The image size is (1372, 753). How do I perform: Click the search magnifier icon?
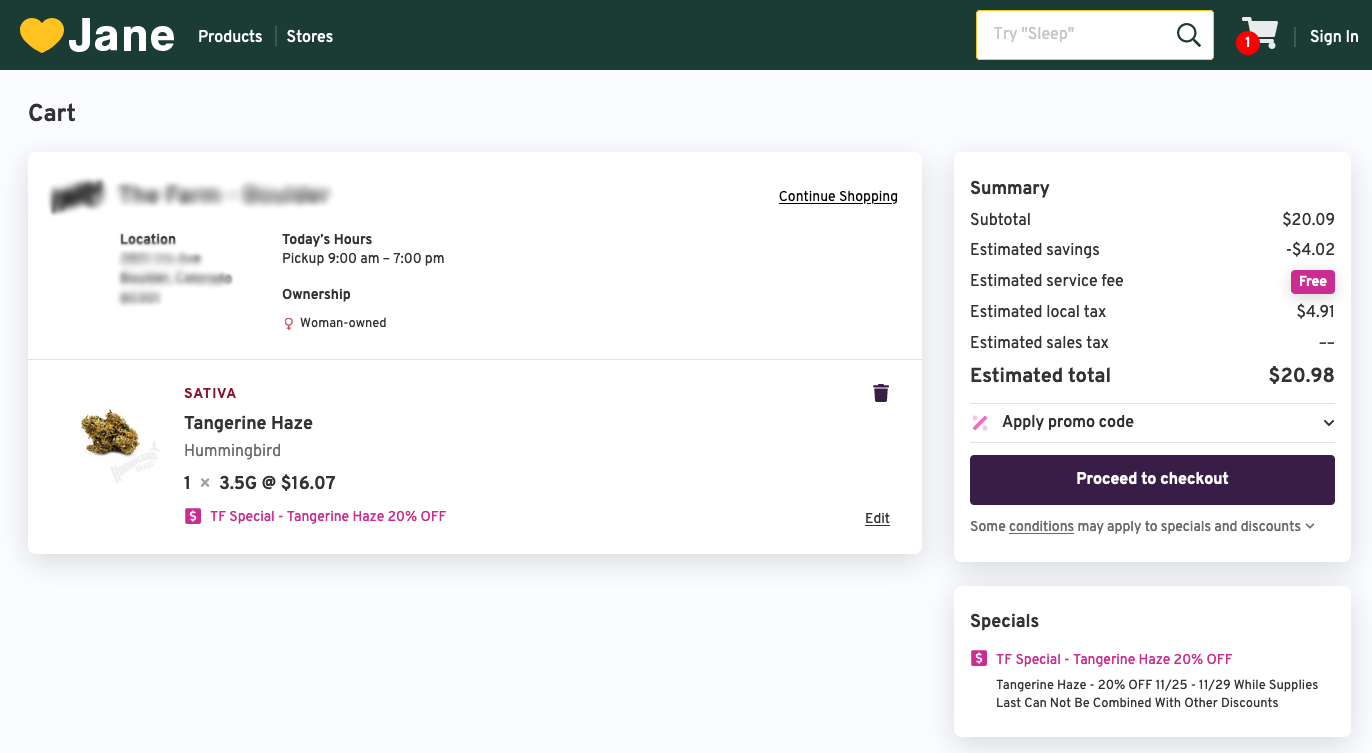pyautogui.click(x=1188, y=35)
